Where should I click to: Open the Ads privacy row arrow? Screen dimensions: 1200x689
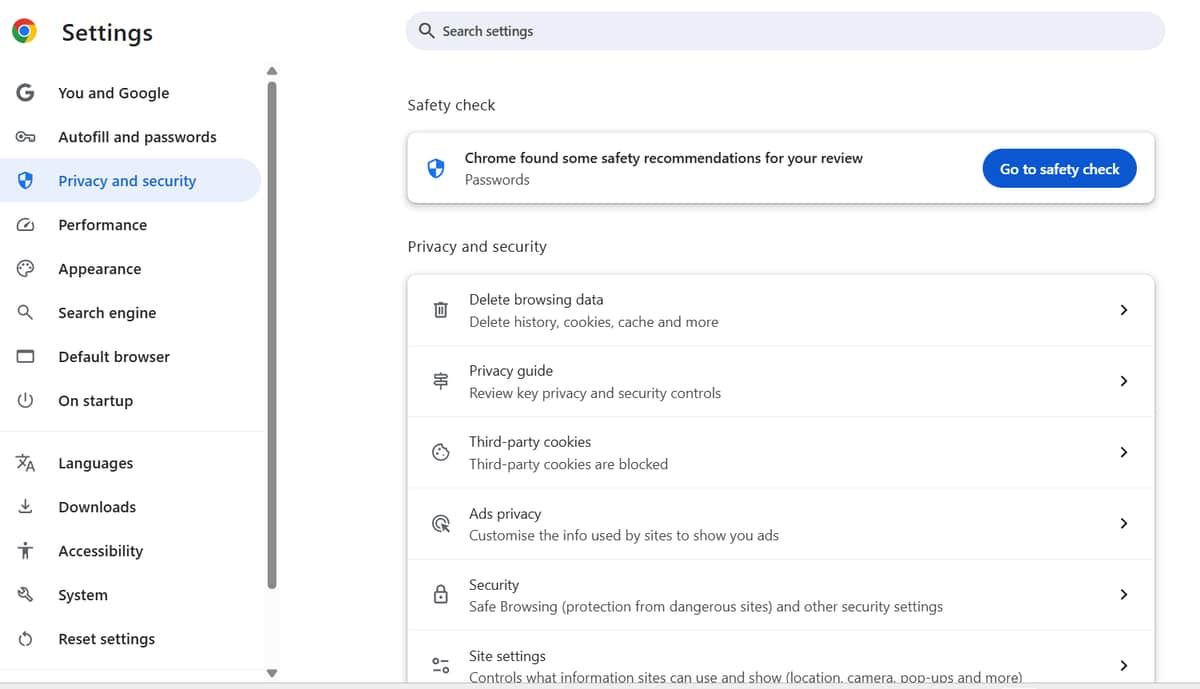(x=1123, y=523)
